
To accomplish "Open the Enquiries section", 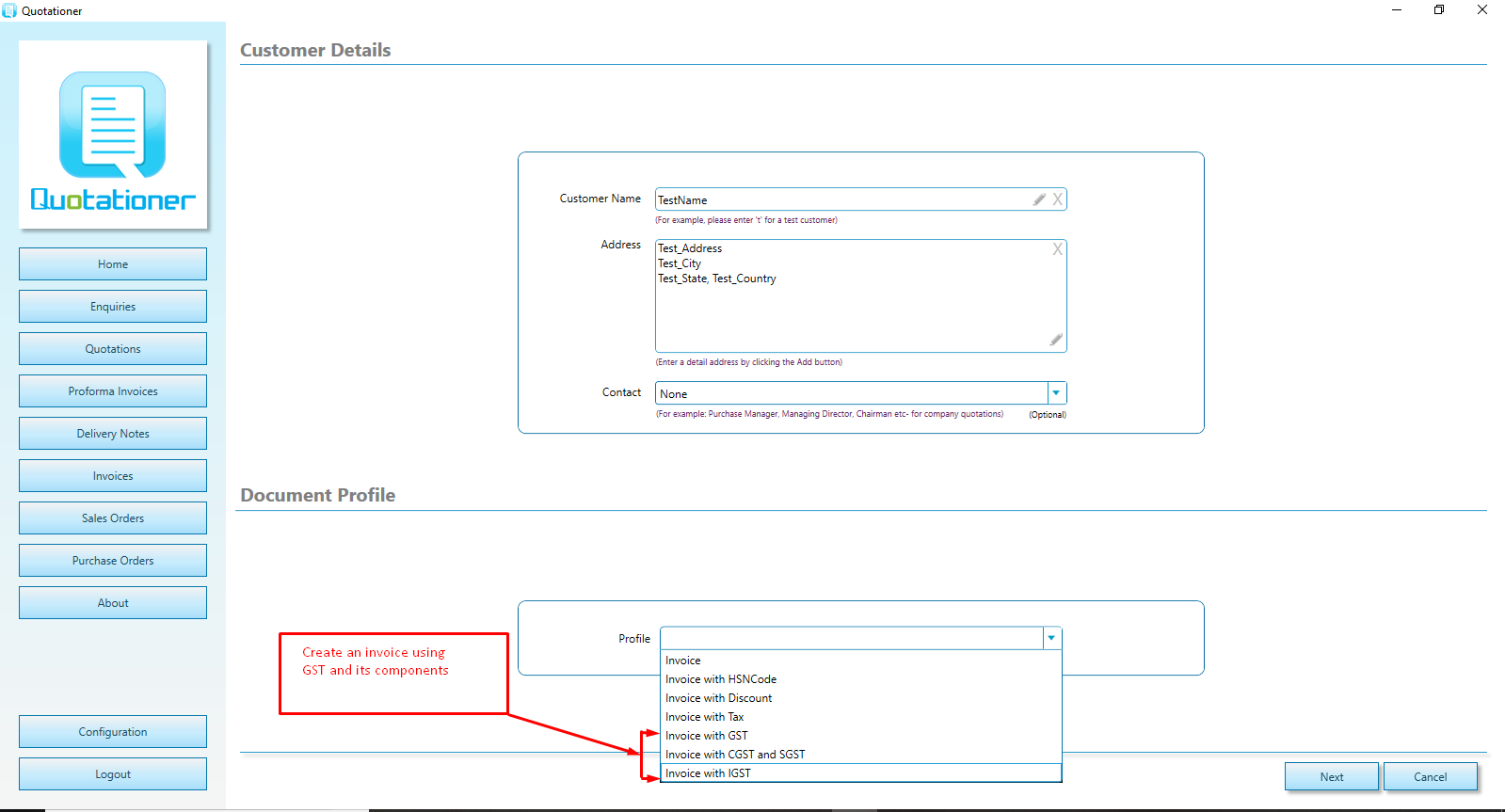I will coord(113,307).
